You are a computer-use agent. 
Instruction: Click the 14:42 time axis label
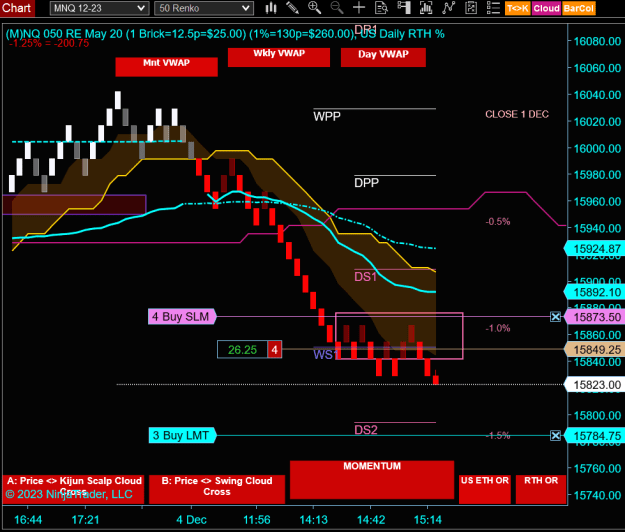pos(371,520)
